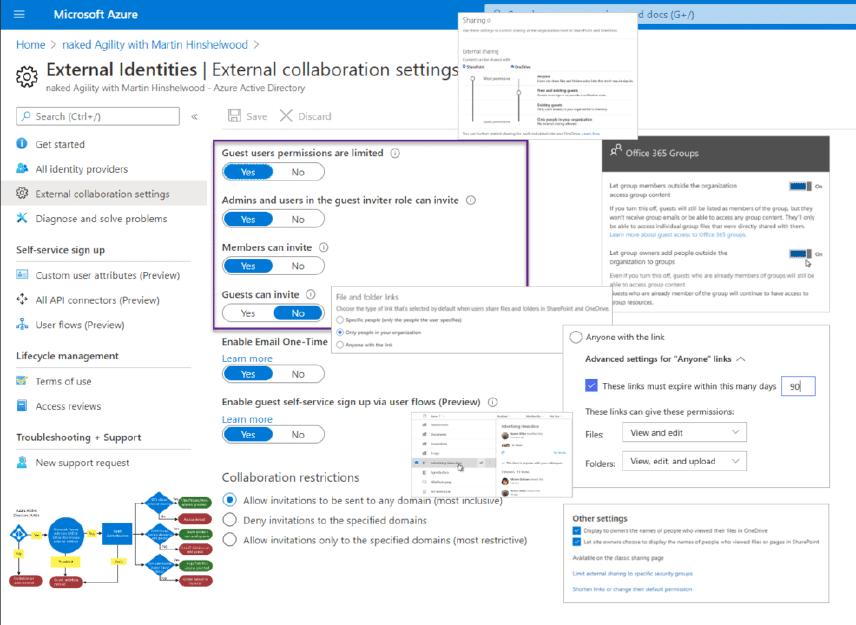856x625 pixels.
Task: Open the Files permission dropdown
Action: tap(684, 433)
